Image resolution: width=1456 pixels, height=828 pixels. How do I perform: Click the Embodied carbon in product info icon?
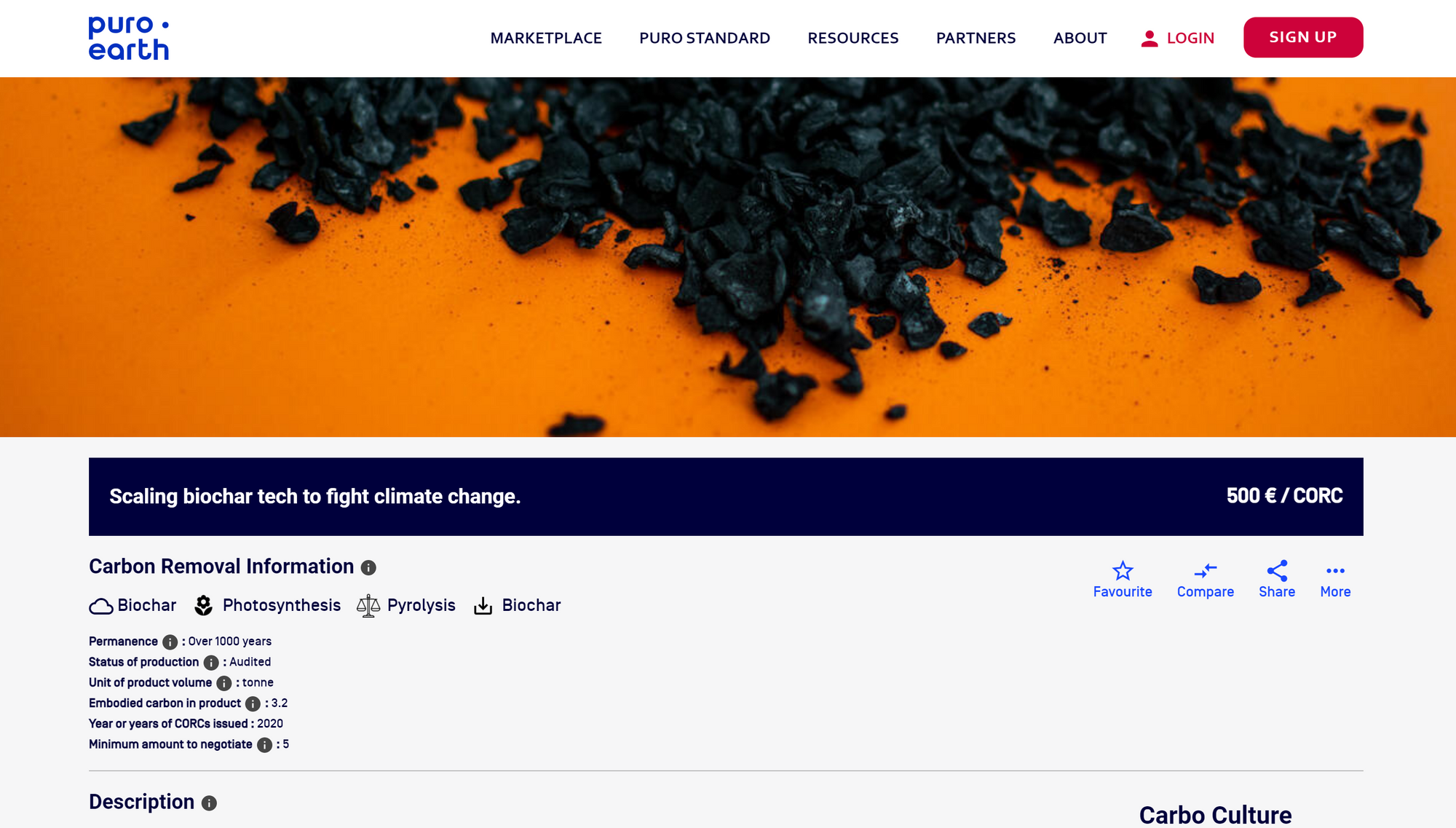[253, 703]
